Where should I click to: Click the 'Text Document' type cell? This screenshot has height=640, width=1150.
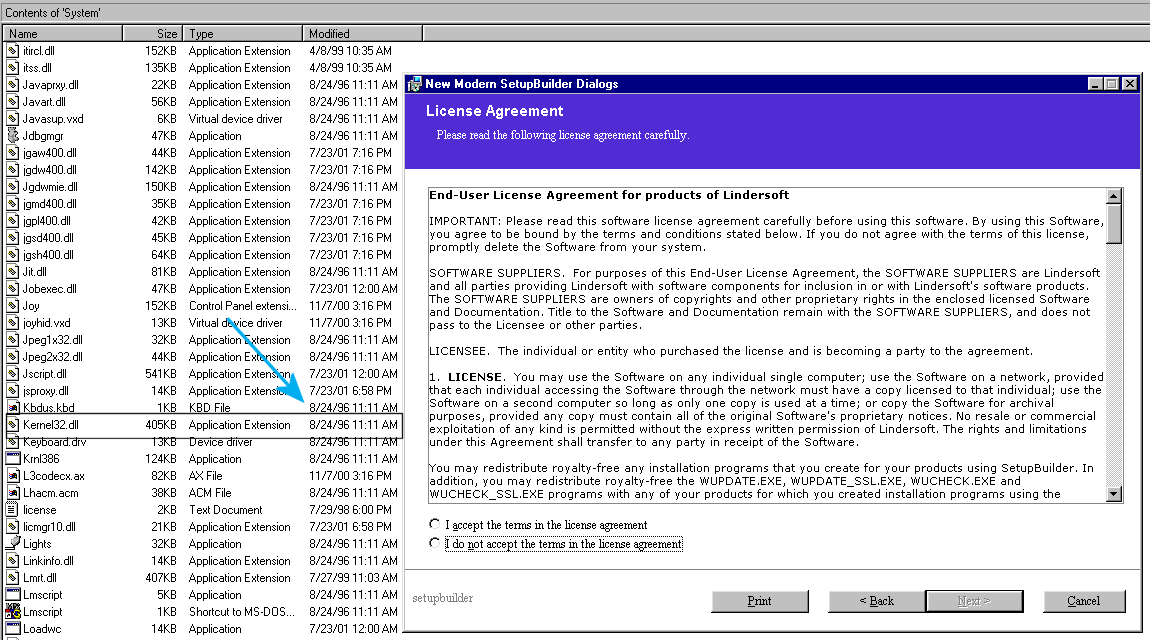click(225, 510)
